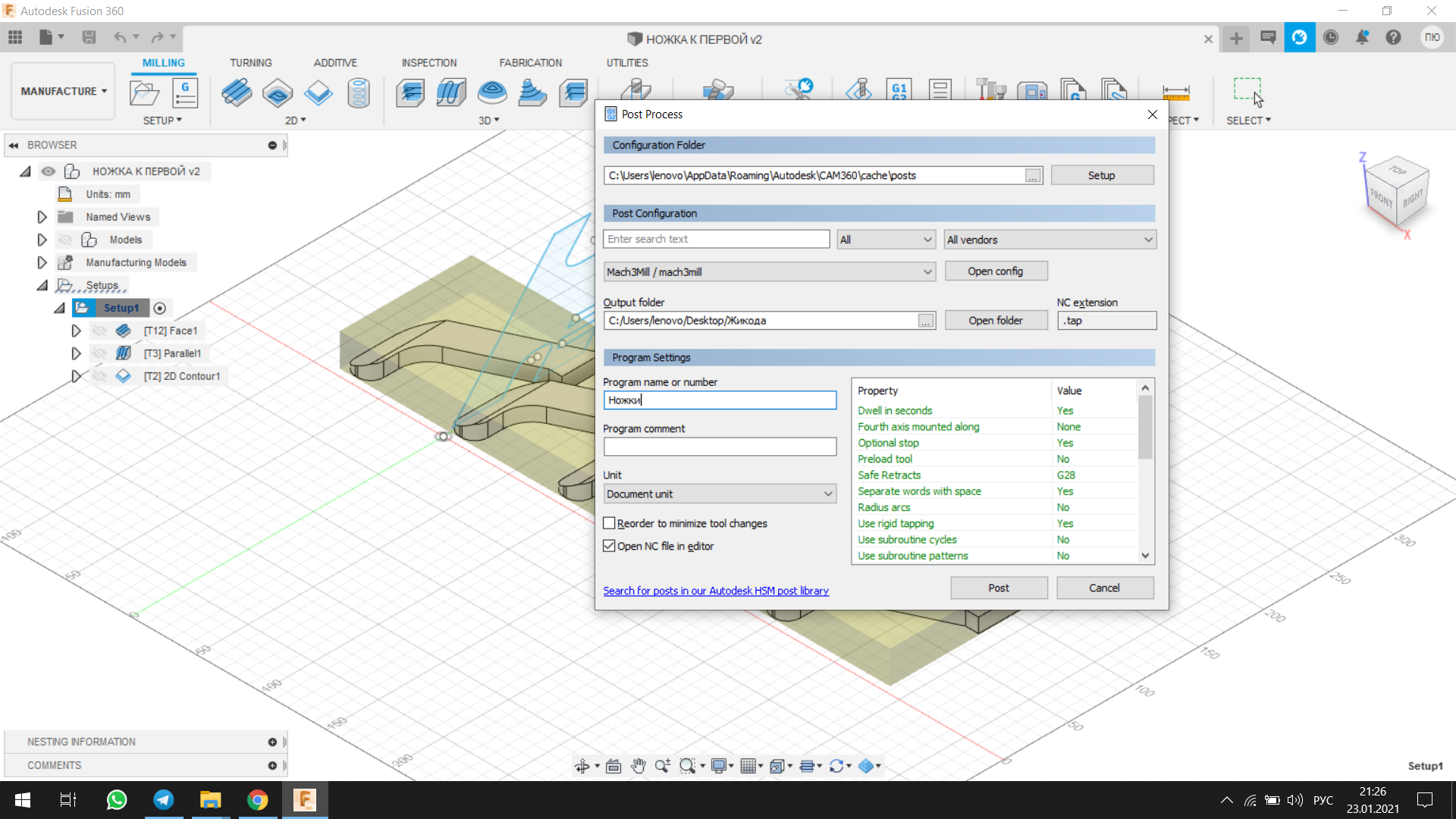Select the 3D Scallop dome icon

(x=492, y=93)
